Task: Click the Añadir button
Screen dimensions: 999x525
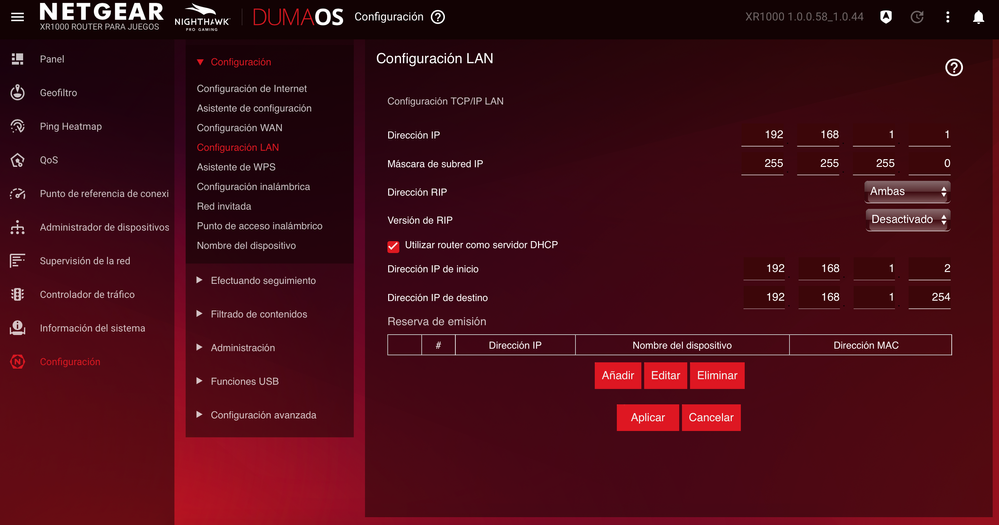Action: click(x=618, y=375)
